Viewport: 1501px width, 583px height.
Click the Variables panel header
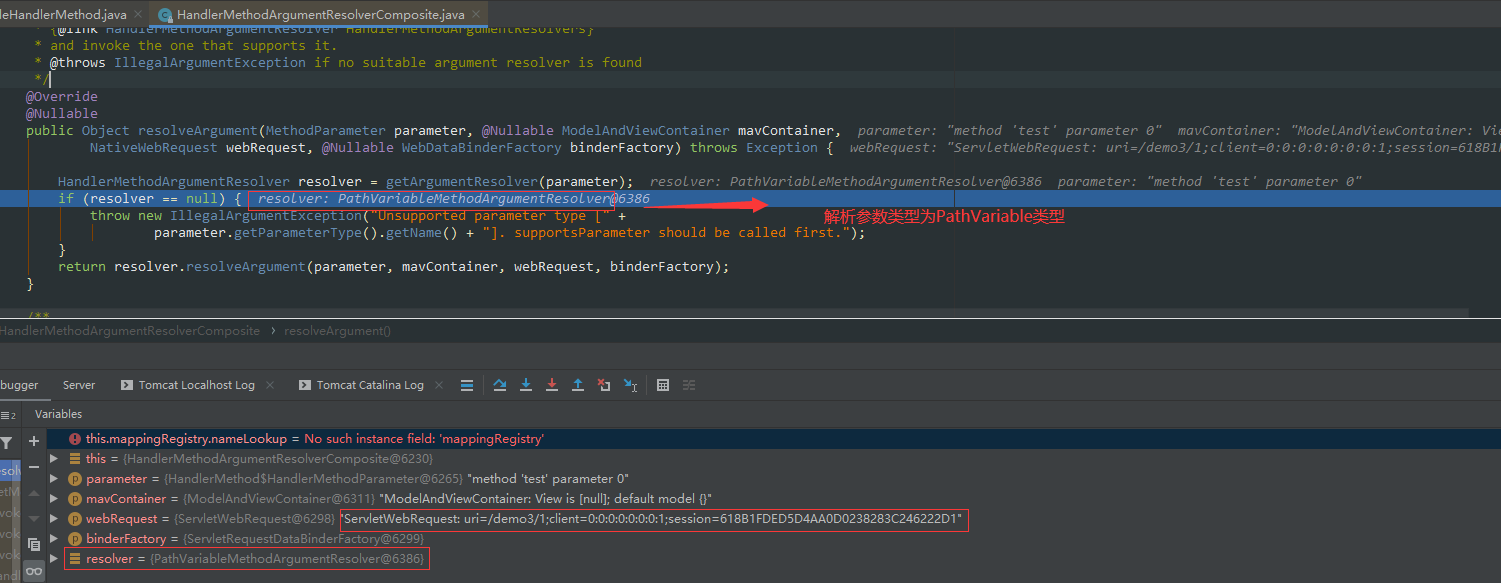[58, 414]
